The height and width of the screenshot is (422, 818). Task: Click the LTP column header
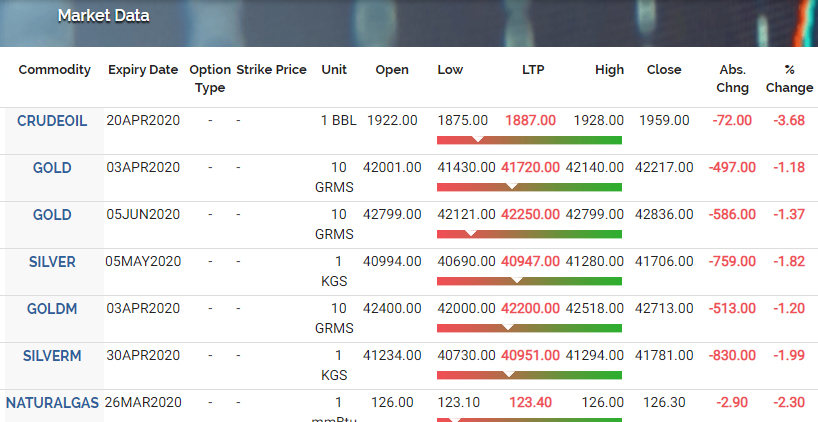(533, 70)
